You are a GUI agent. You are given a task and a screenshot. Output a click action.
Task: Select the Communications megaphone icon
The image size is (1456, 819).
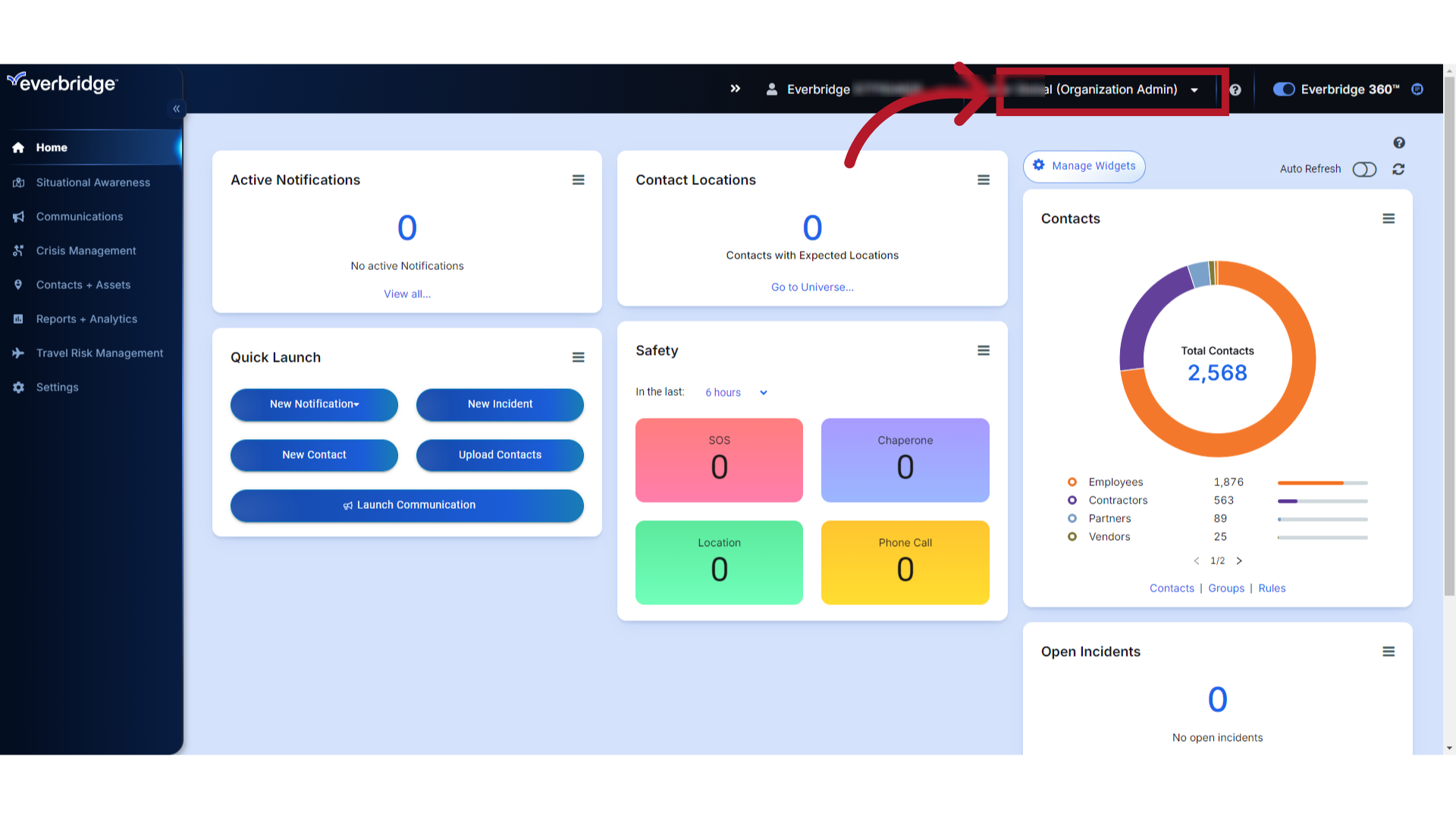[x=18, y=216]
